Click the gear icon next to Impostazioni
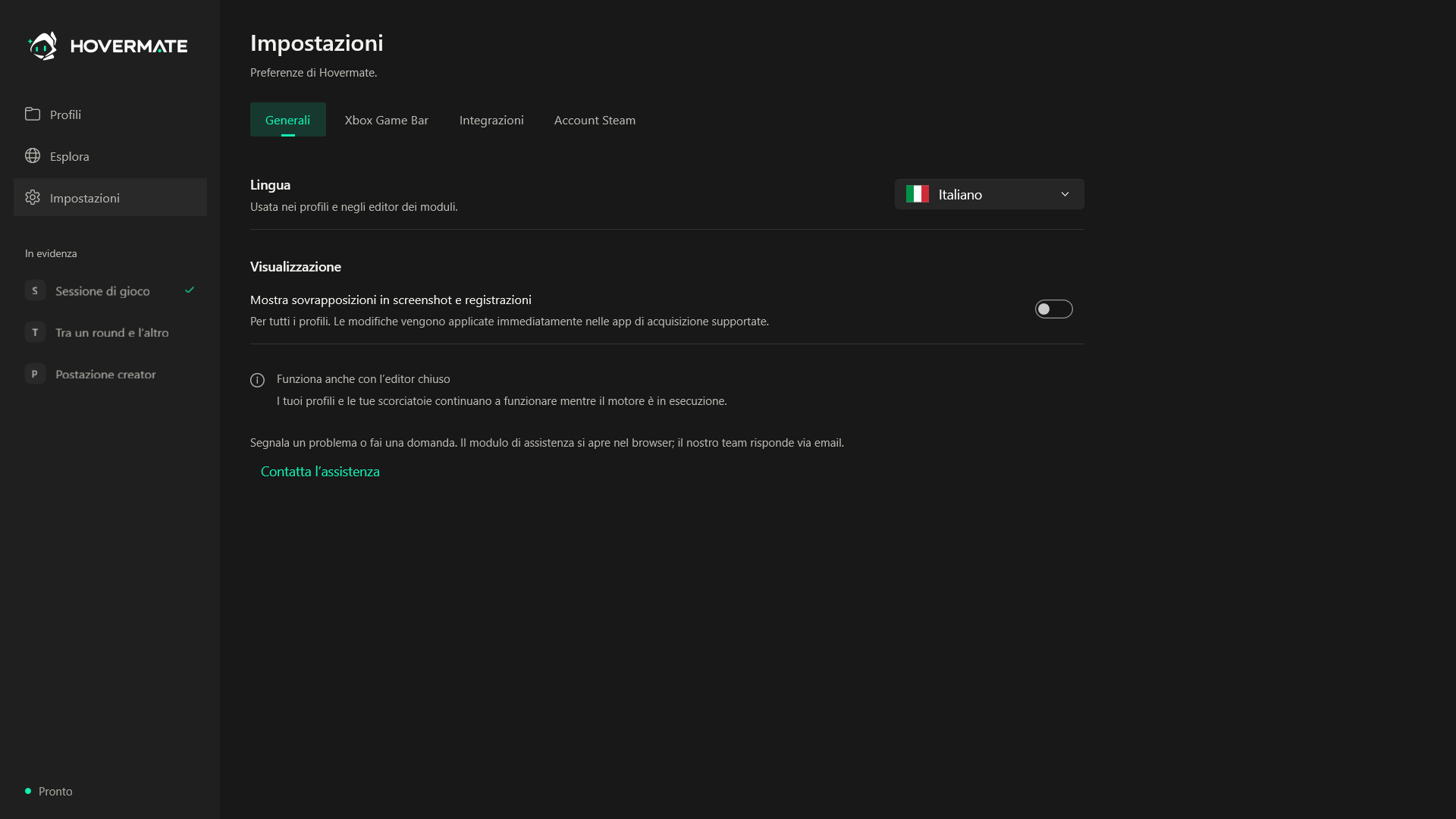1456x819 pixels. (33, 197)
